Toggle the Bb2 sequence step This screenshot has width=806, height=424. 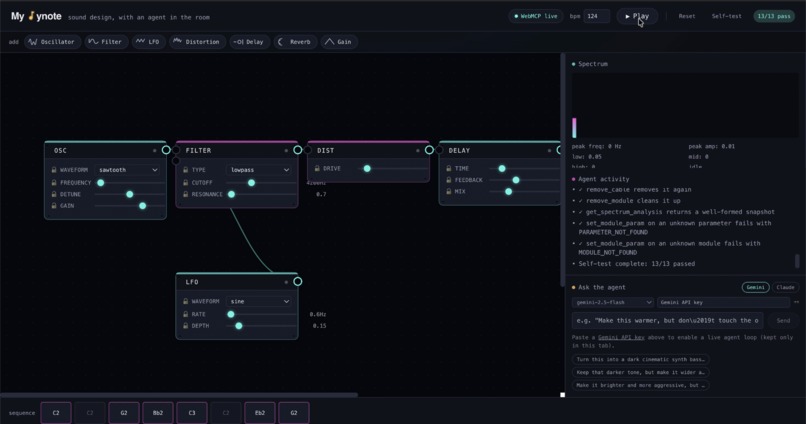158,413
